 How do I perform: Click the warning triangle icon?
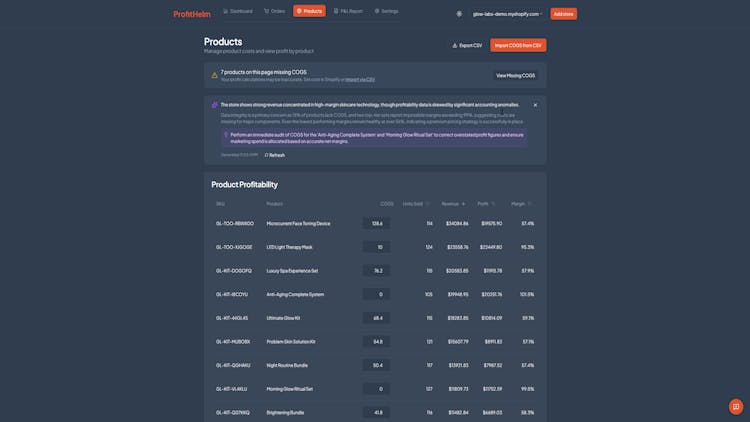[x=214, y=75]
